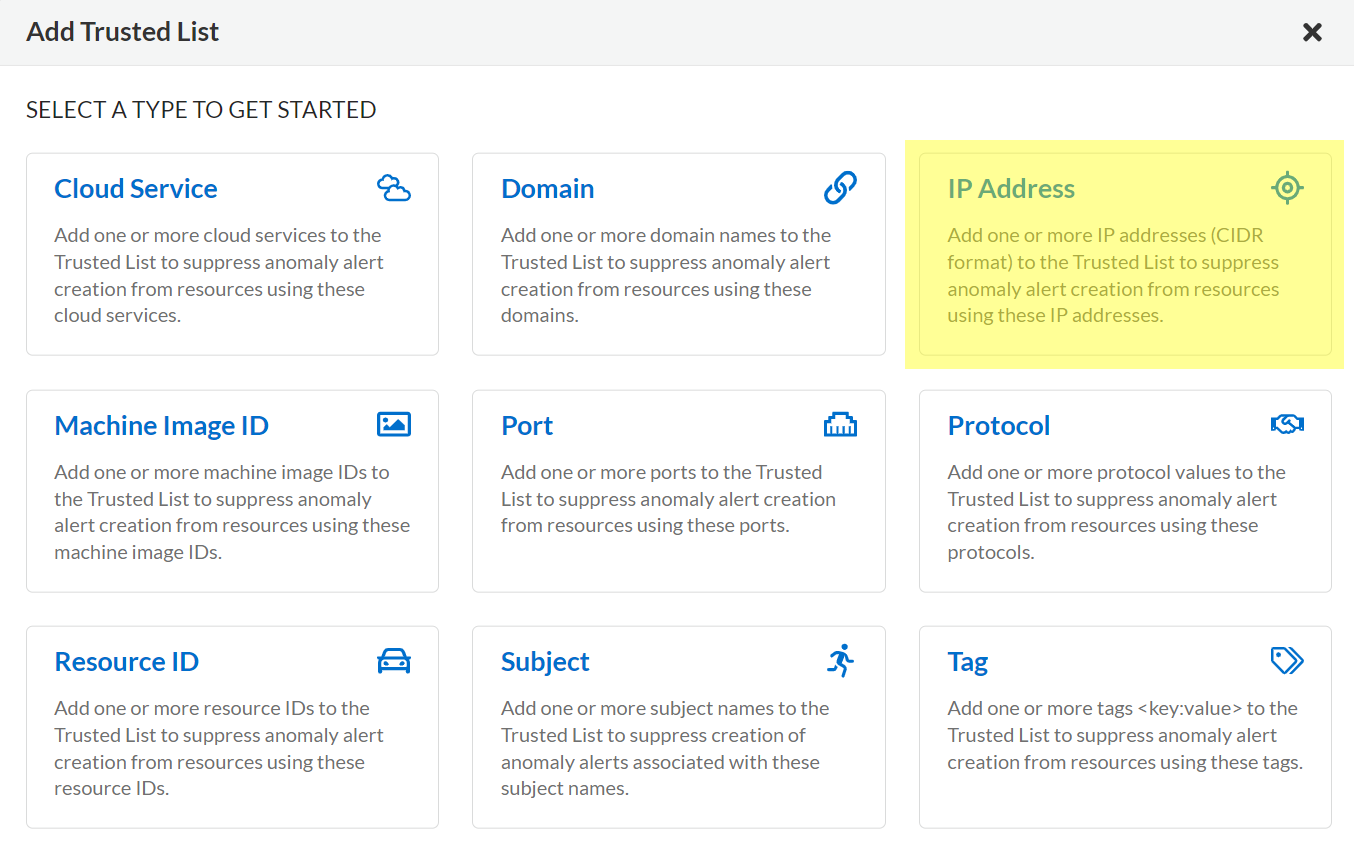Click the ethernet port icon on Port card
This screenshot has width=1354, height=852.
[840, 424]
